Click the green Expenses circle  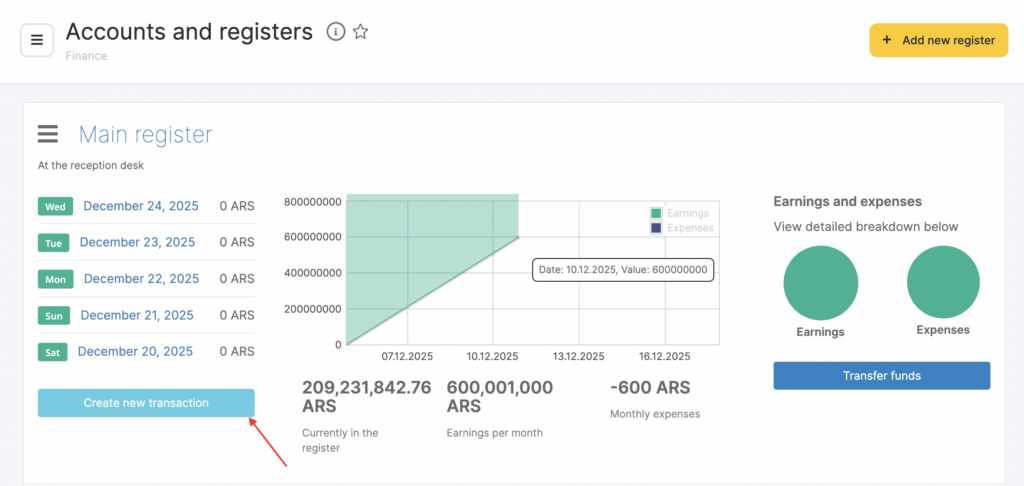[943, 283]
